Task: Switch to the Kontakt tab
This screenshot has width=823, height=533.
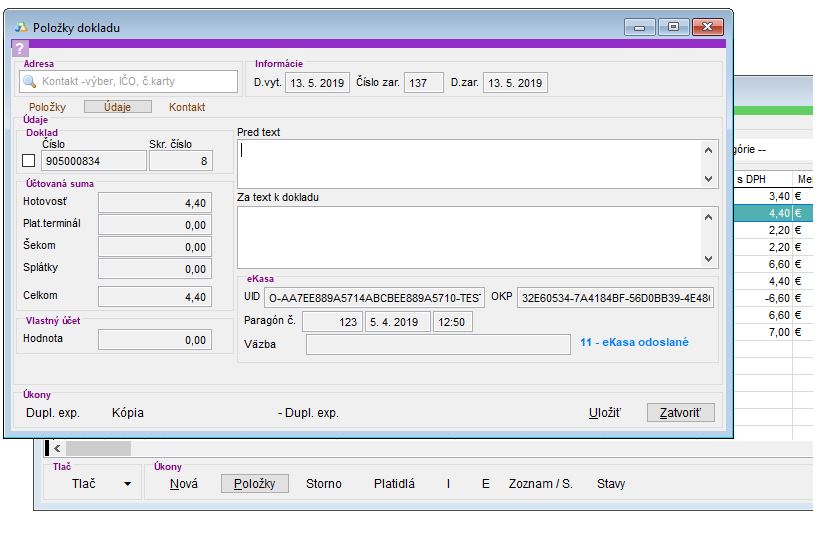Action: point(187,107)
